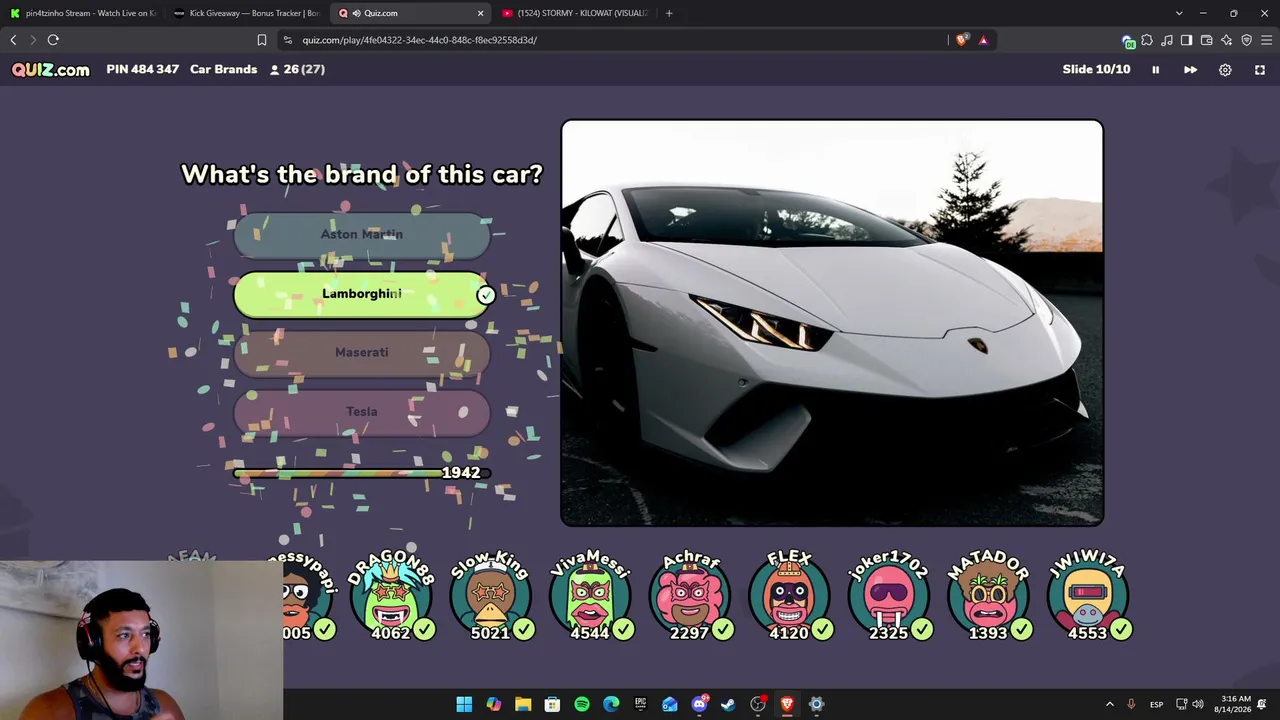1280x720 pixels.
Task: Open Brave Wallet
Action: [x=1206, y=40]
